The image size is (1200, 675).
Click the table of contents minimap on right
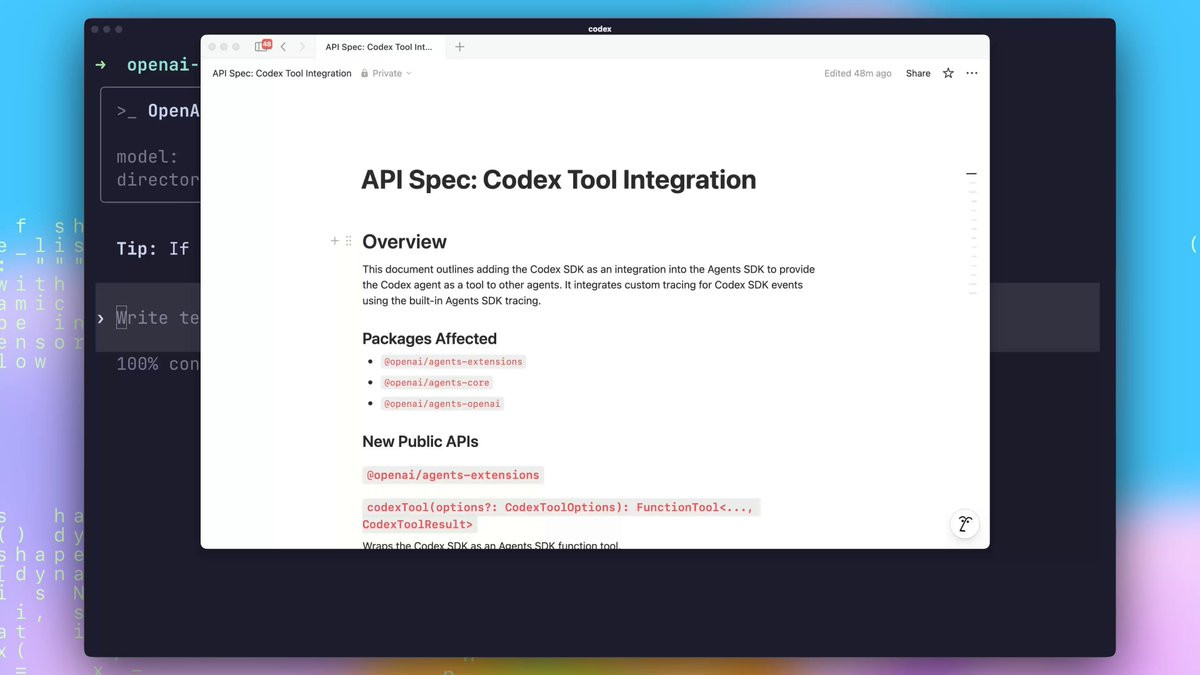pyautogui.click(x=971, y=233)
